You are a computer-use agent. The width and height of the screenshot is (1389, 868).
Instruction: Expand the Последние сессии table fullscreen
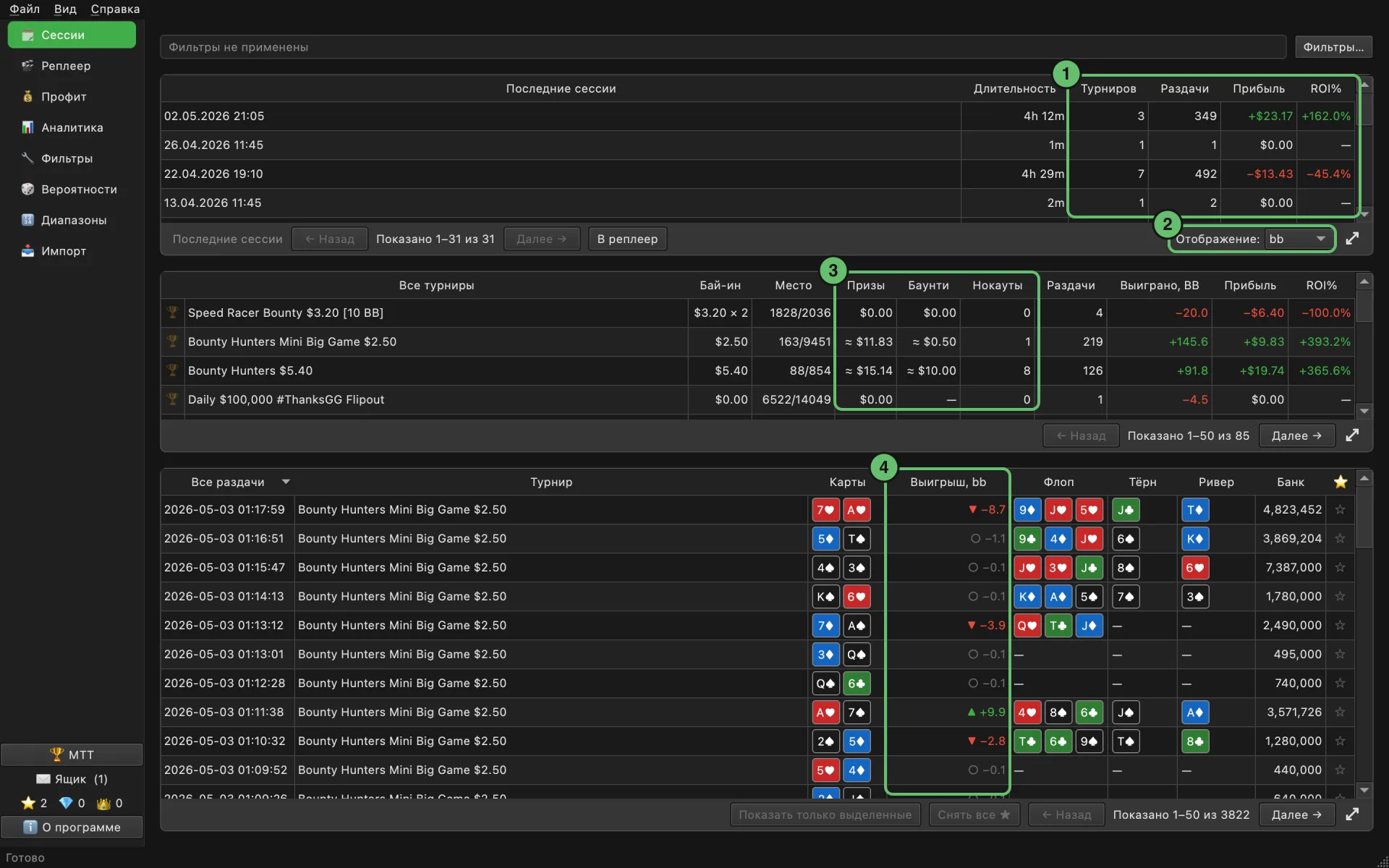click(x=1352, y=239)
